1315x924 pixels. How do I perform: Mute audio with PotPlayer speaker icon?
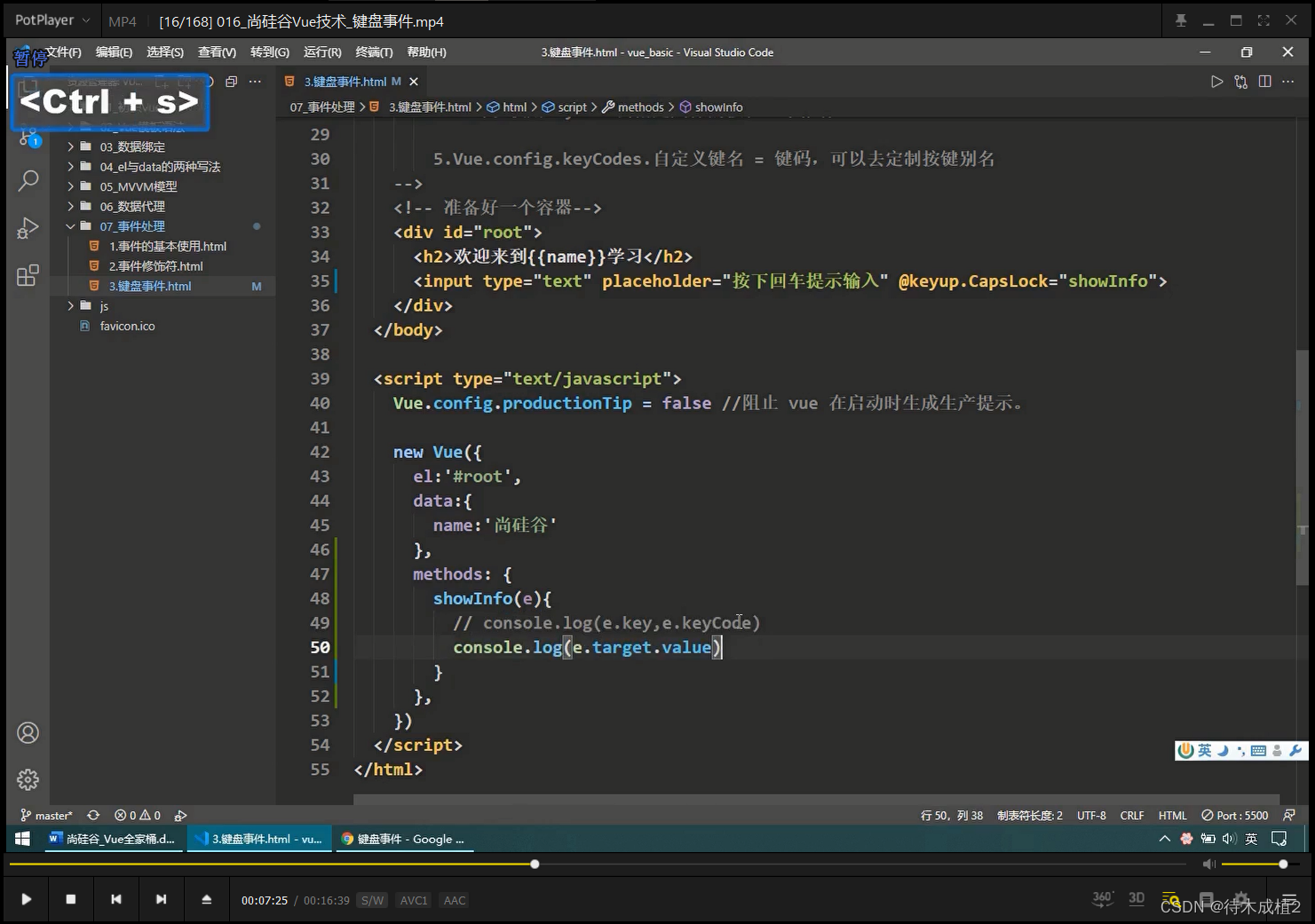(x=1208, y=864)
